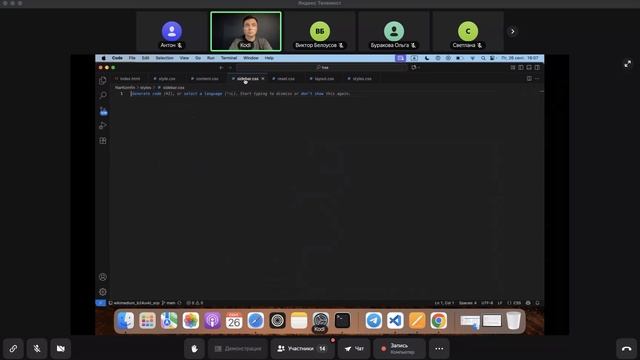Click CSS language mode in status bar
Viewport: 640px width, 360px height.
point(515,303)
